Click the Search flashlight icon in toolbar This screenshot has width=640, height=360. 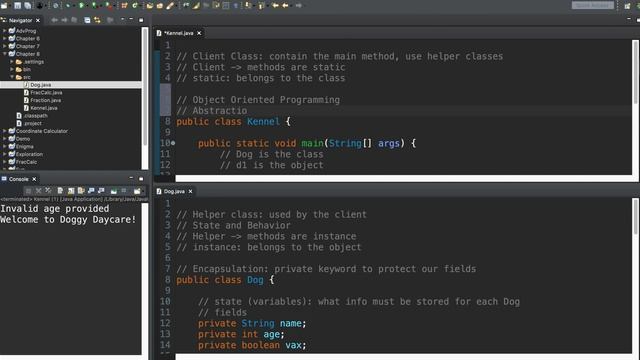click(x=170, y=6)
